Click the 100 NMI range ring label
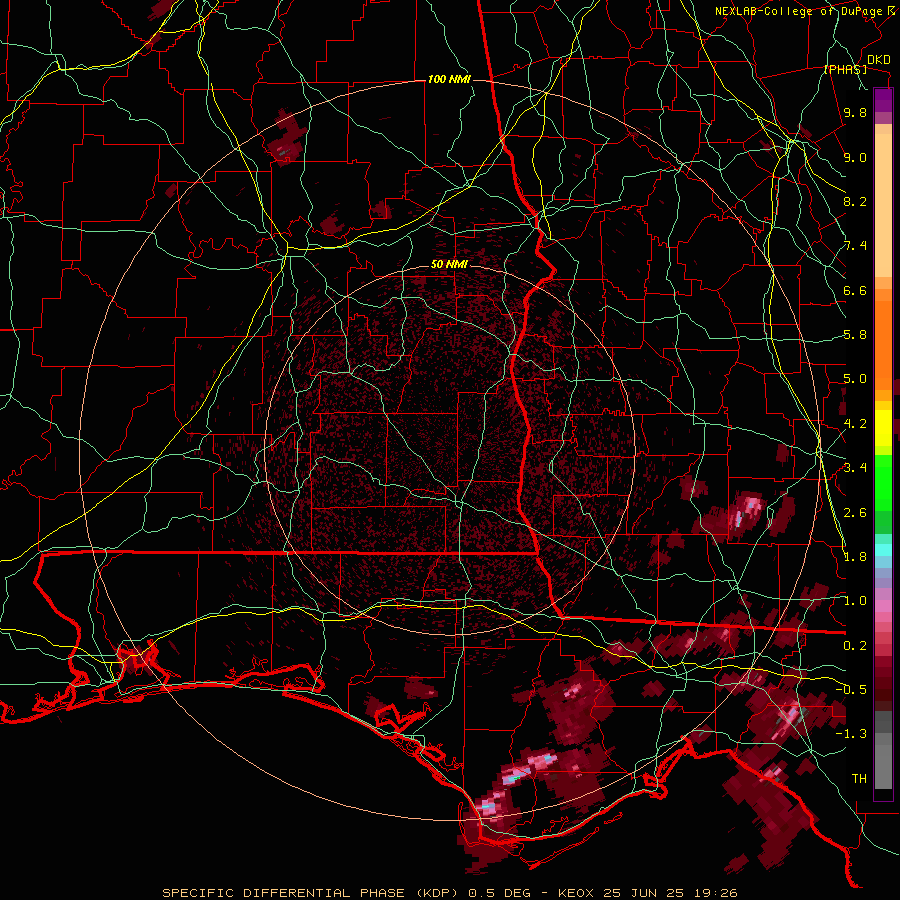 (449, 79)
